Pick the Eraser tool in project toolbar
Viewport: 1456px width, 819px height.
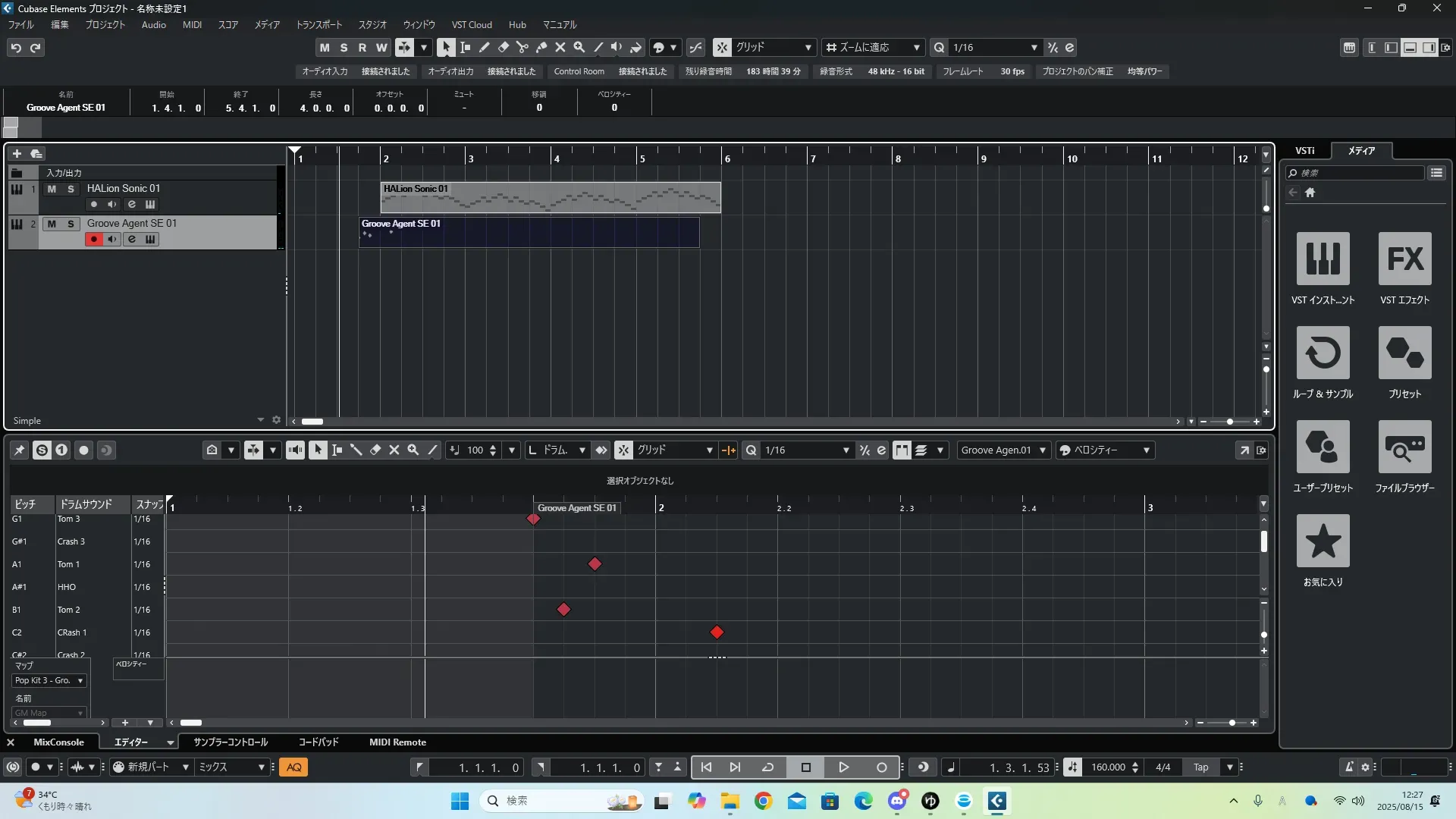pos(503,47)
